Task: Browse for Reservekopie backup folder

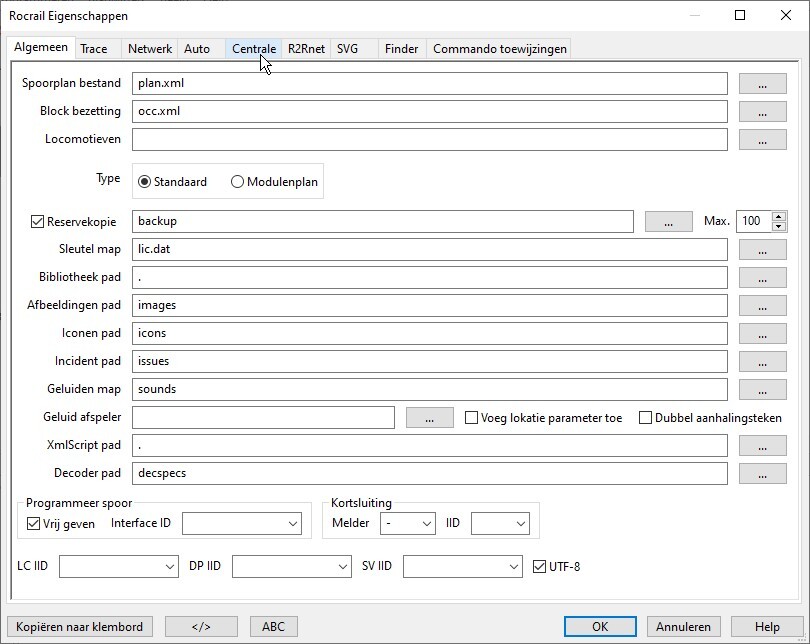Action: (668, 222)
